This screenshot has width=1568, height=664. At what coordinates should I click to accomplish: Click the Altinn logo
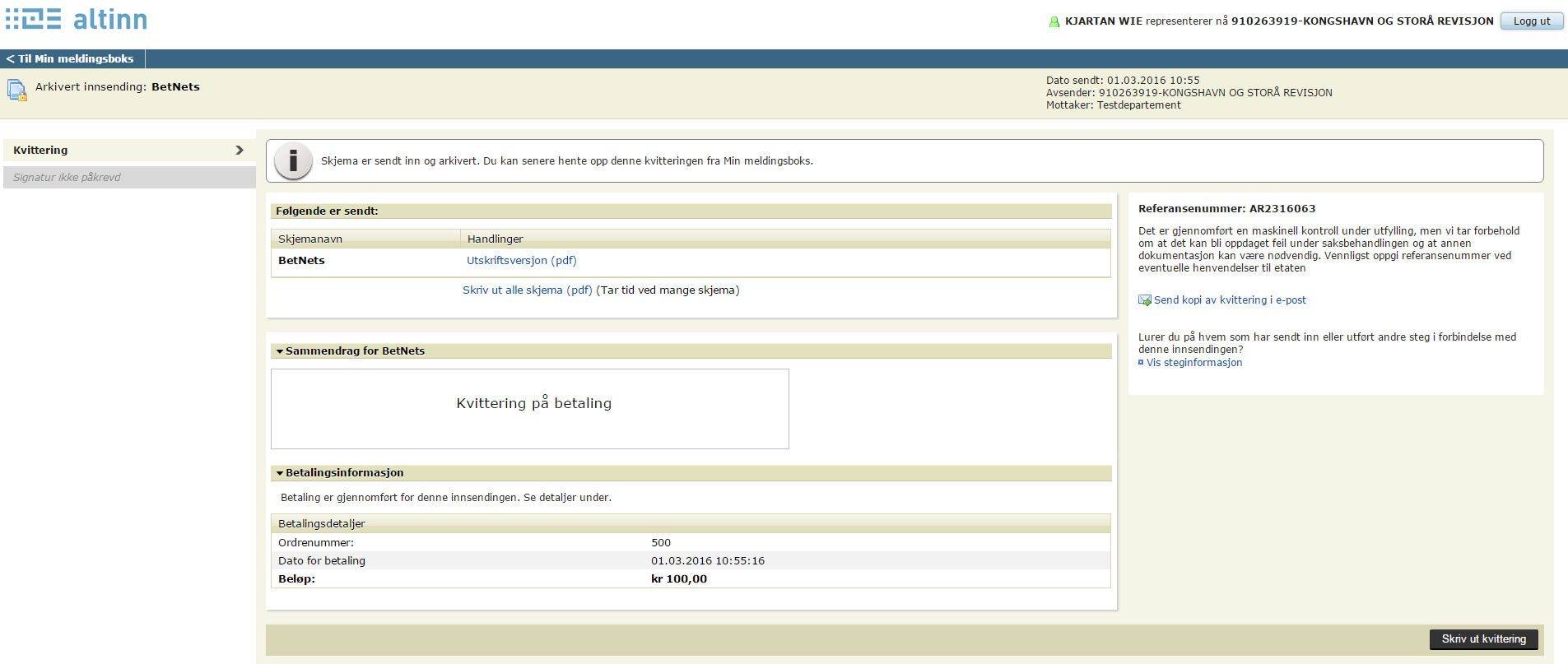point(77,19)
